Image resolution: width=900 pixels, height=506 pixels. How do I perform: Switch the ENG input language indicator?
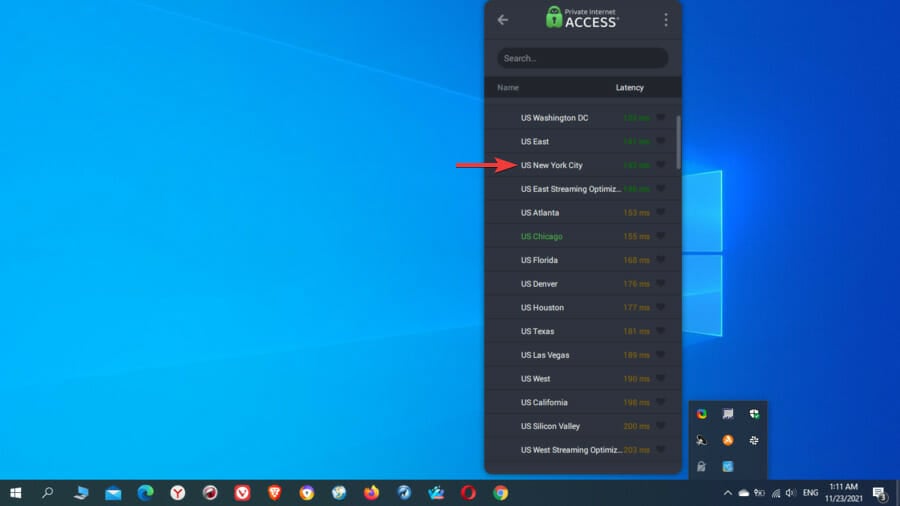click(x=810, y=493)
